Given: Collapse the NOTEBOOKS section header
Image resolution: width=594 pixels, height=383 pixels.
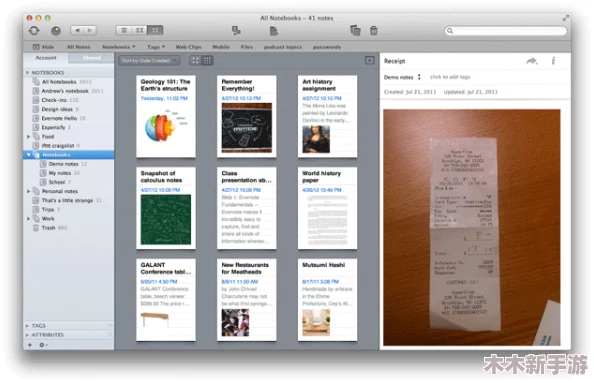Looking at the screenshot, I should pos(27,72).
